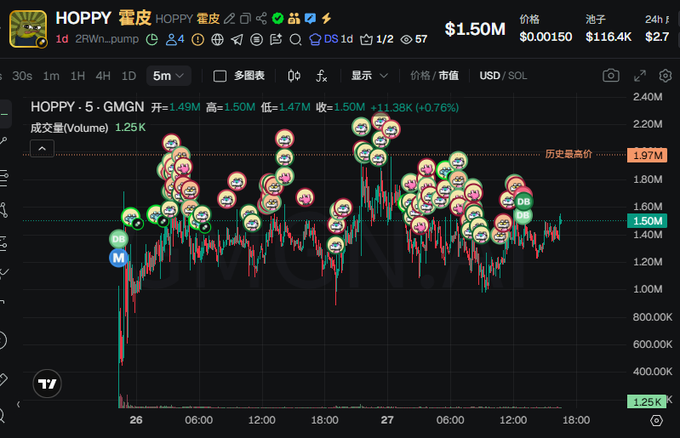Click the note with sparkle icon

[x=276, y=40]
